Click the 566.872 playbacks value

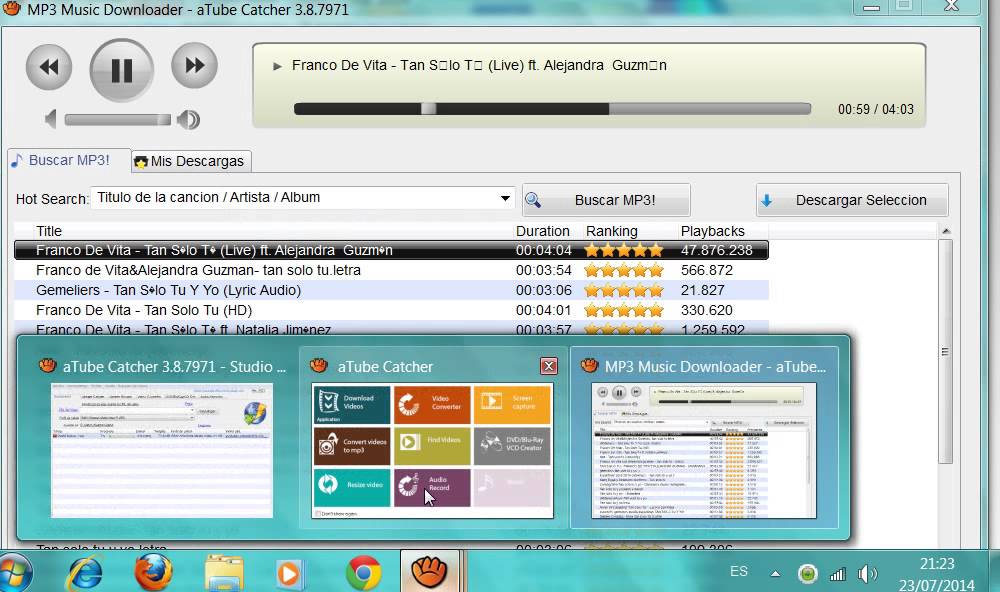coord(707,270)
